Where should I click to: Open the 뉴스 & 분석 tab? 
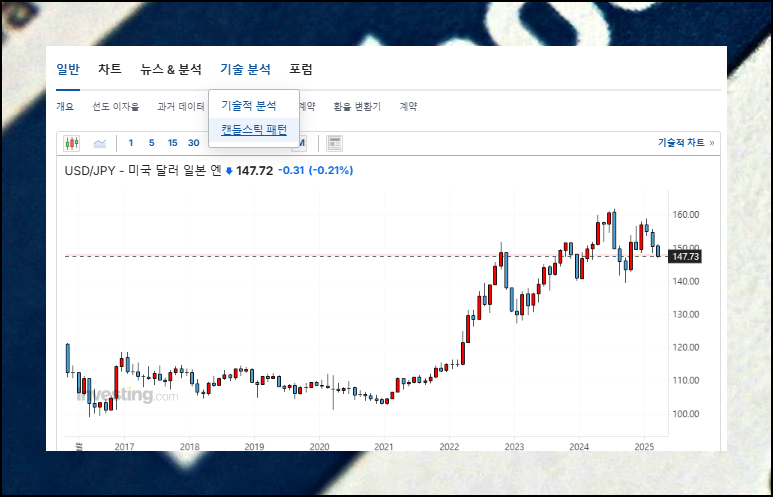tap(171, 69)
